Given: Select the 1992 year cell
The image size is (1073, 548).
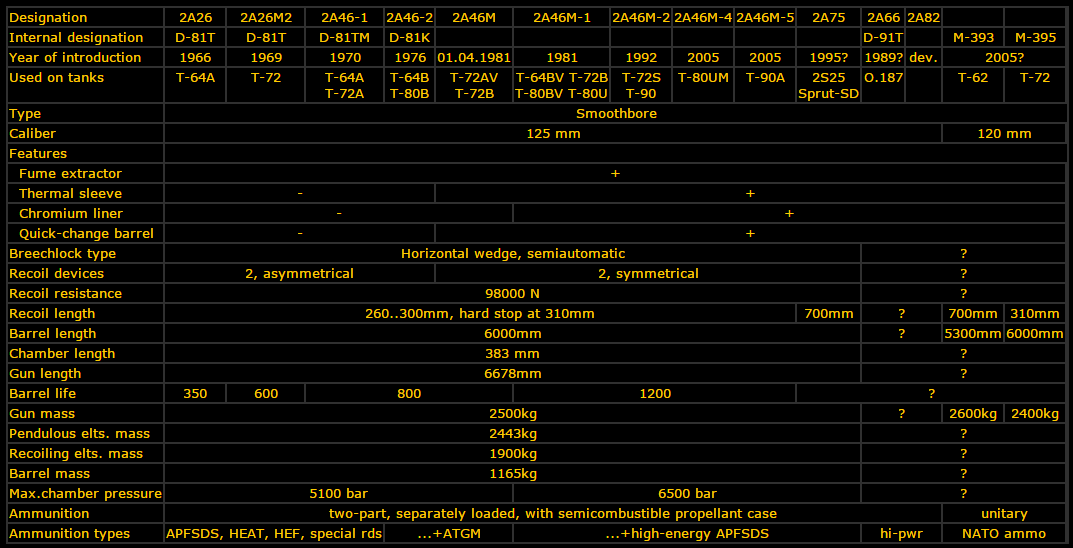Looking at the screenshot, I should click(641, 57).
